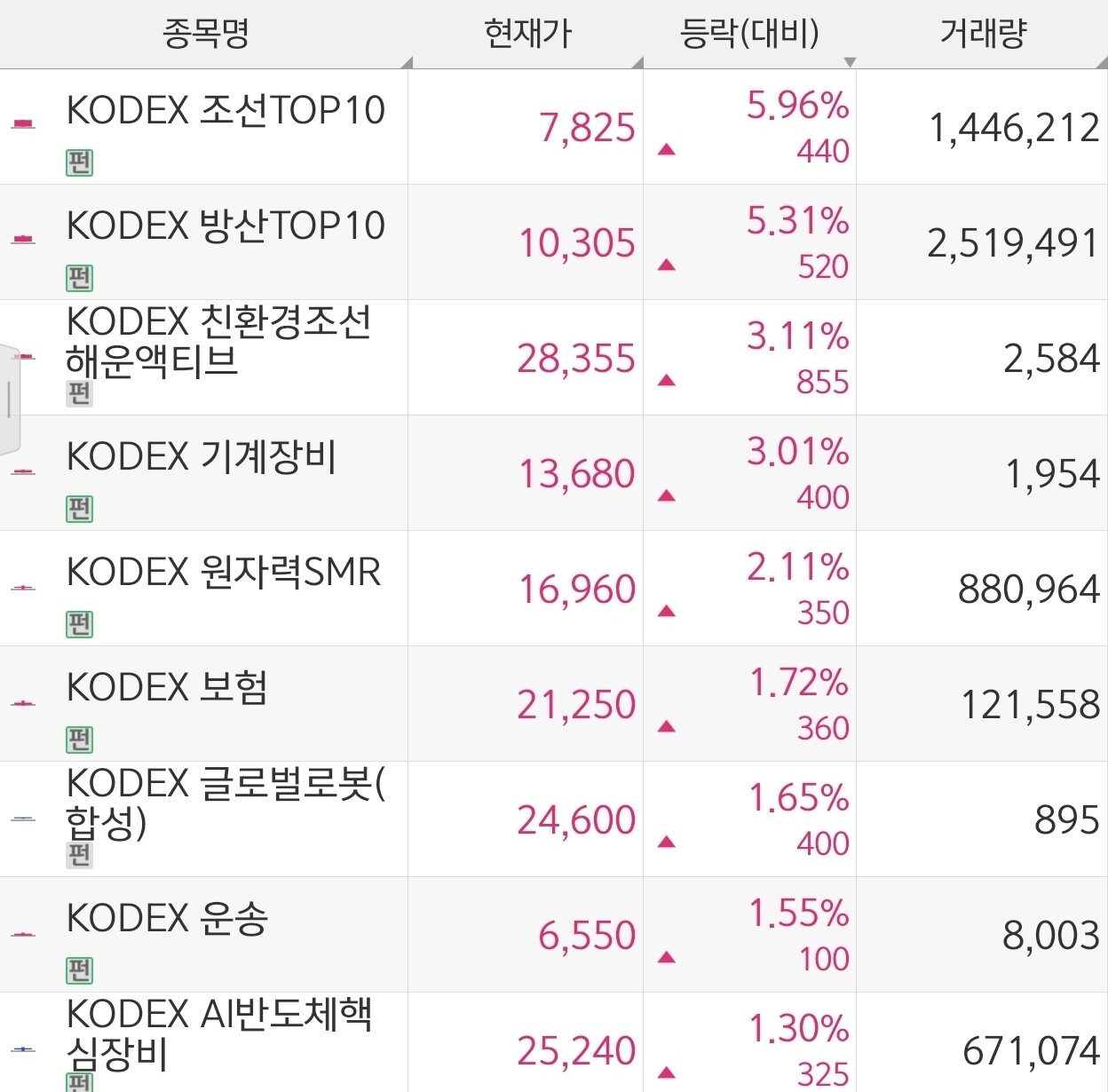The width and height of the screenshot is (1108, 1092).
Task: Click the 펀 badge under KODEX 기계장비
Action: [x=79, y=509]
